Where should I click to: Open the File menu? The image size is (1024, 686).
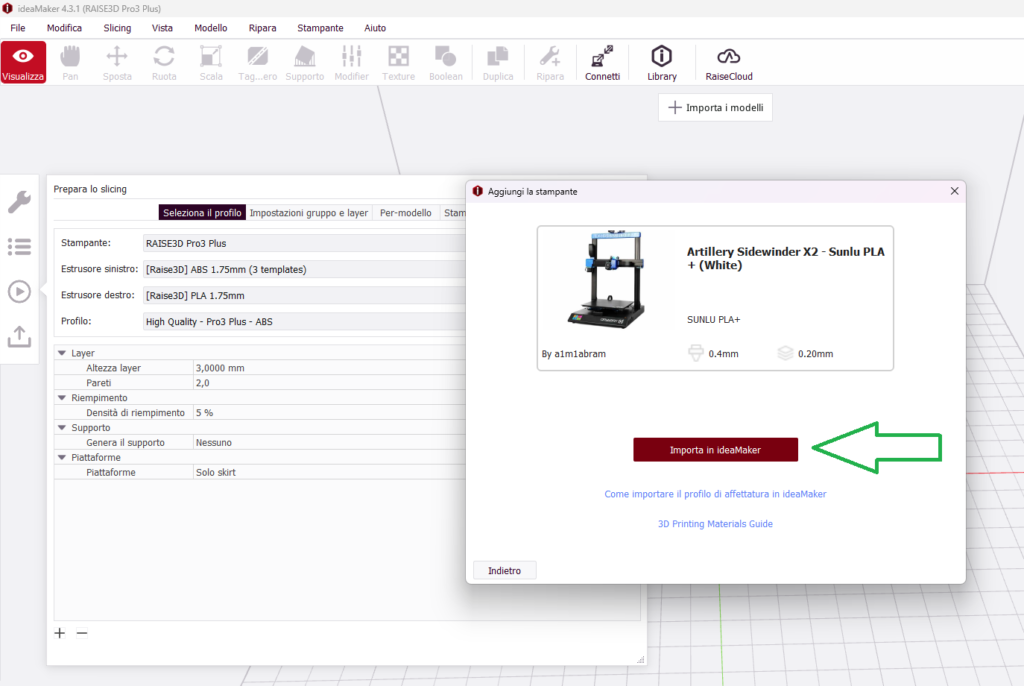click(18, 28)
